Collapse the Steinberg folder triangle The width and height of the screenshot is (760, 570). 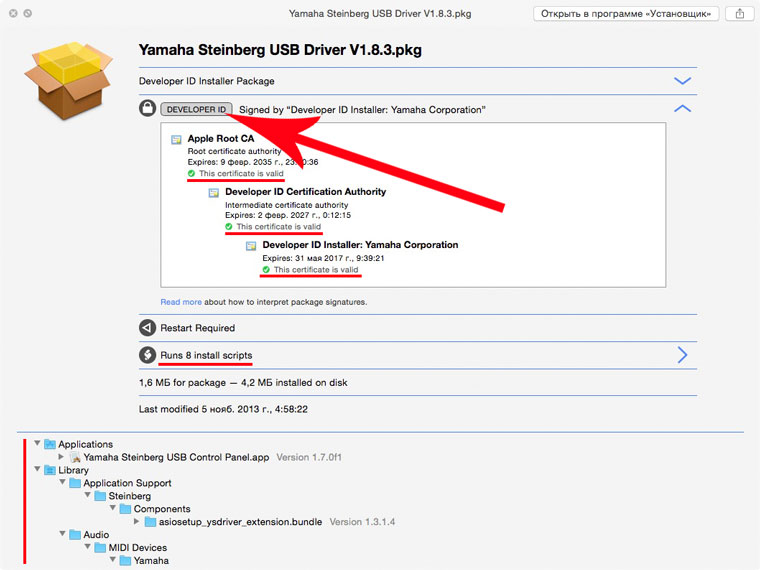click(x=88, y=495)
